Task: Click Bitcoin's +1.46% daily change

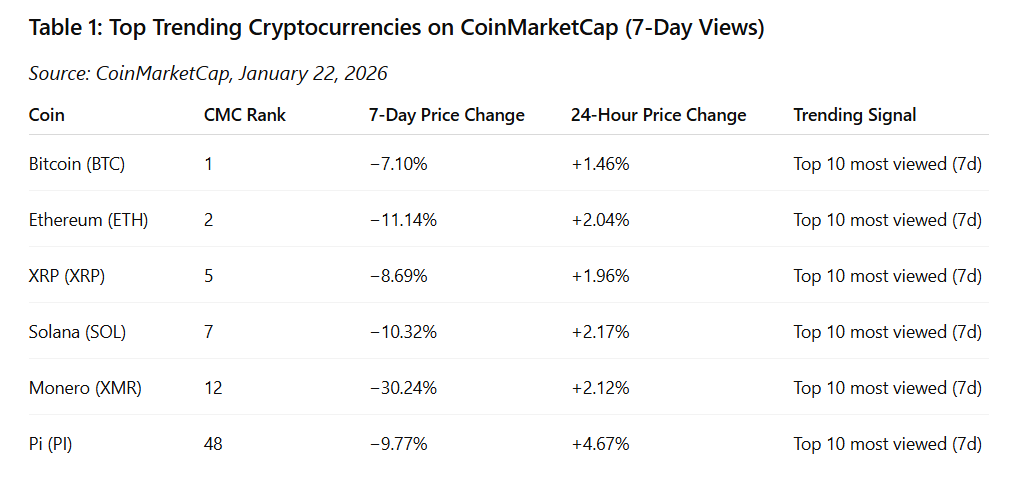Action: tap(600, 164)
